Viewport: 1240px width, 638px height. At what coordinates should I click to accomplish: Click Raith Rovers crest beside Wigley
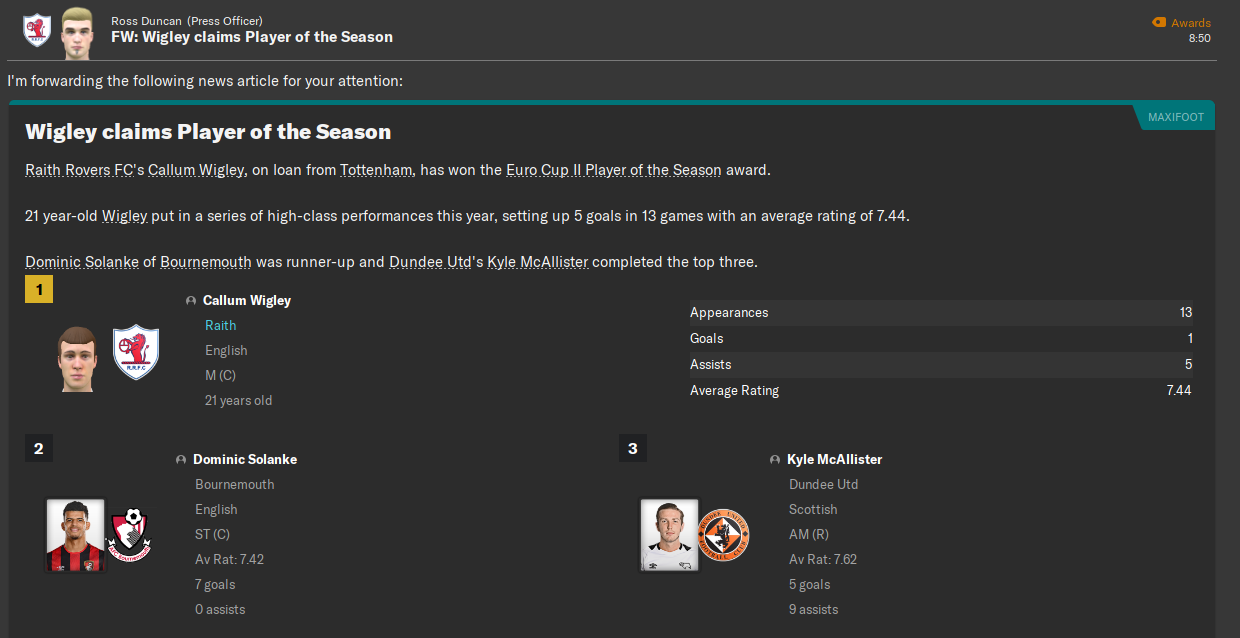pyautogui.click(x=135, y=352)
